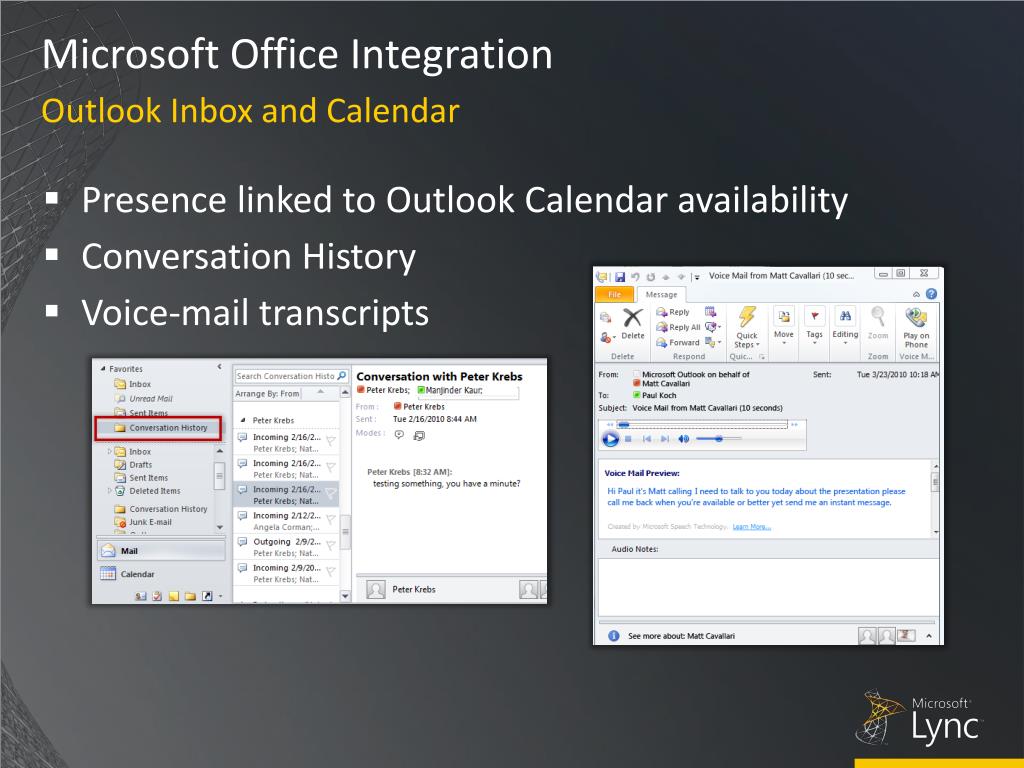Click the IM mode speech bubble icon

tap(399, 434)
